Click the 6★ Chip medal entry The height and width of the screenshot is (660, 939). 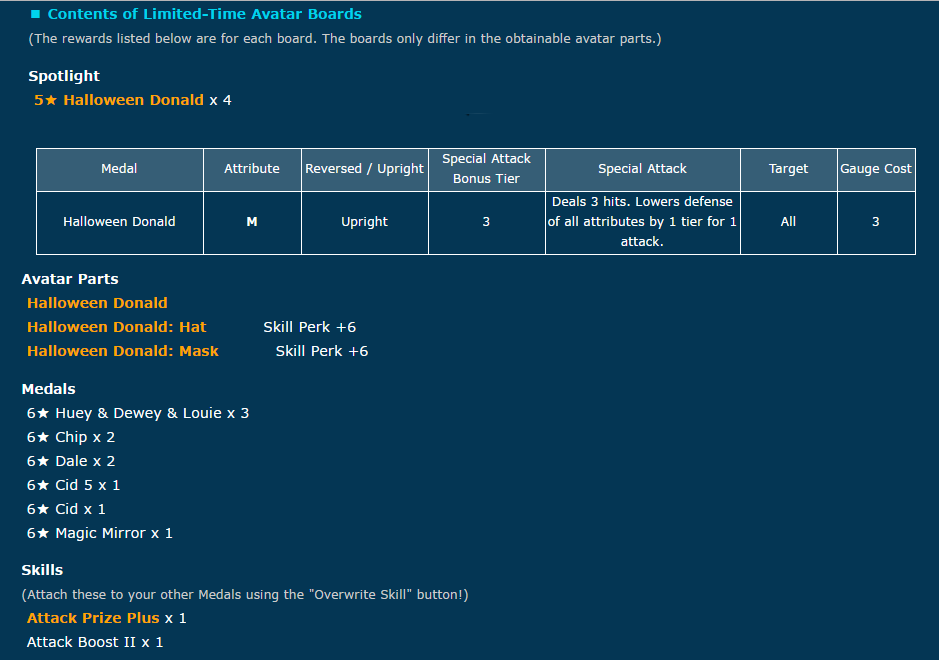point(71,437)
